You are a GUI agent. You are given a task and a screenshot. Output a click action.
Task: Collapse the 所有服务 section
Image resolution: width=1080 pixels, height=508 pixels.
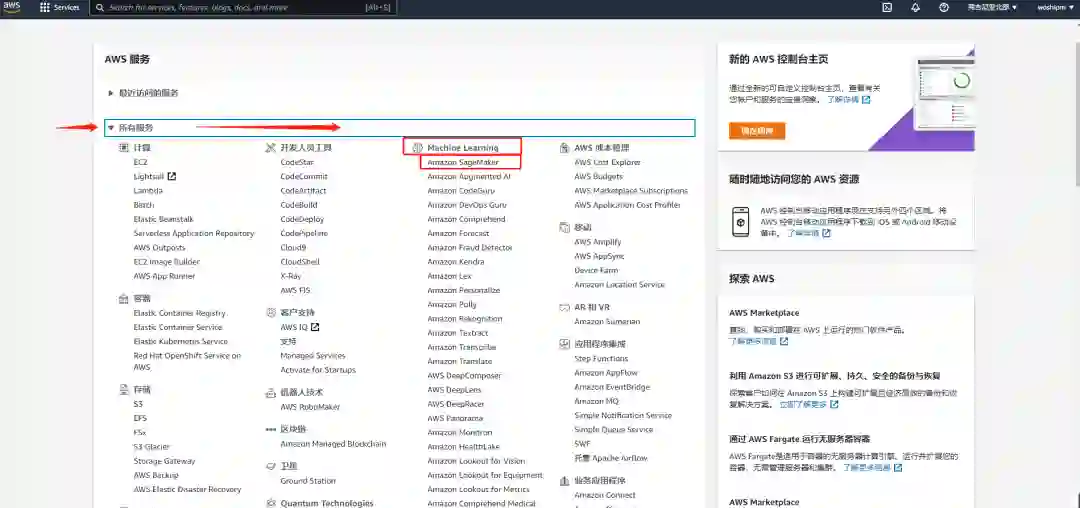(x=399, y=128)
